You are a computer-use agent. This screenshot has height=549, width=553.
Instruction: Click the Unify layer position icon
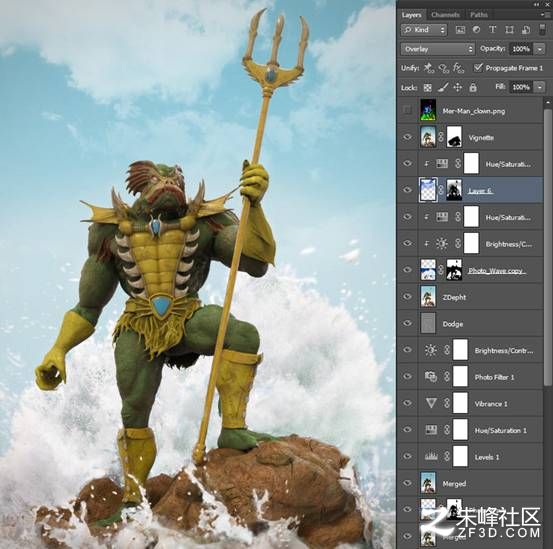pos(429,68)
